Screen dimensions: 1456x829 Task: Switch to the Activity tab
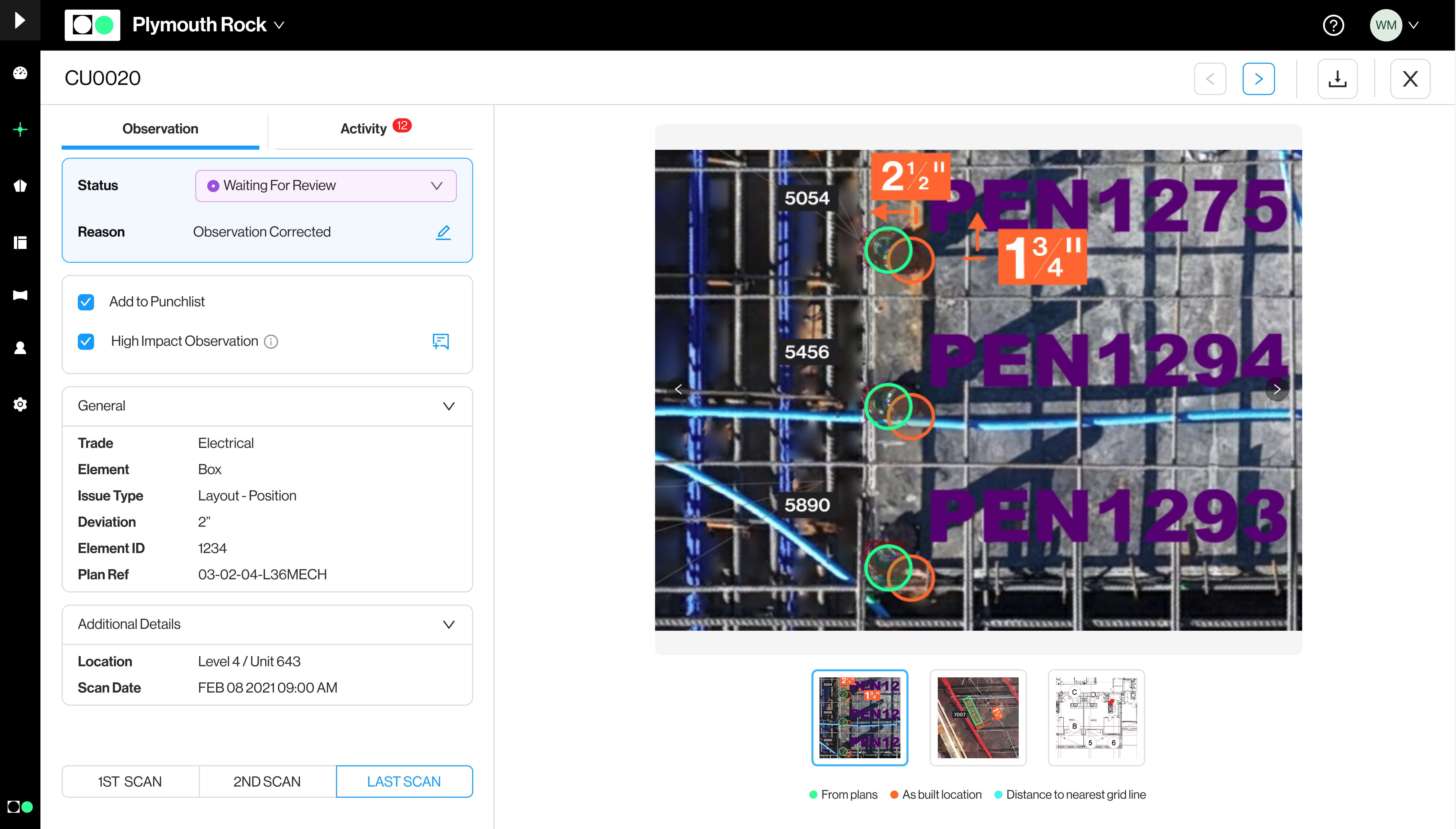[374, 129]
